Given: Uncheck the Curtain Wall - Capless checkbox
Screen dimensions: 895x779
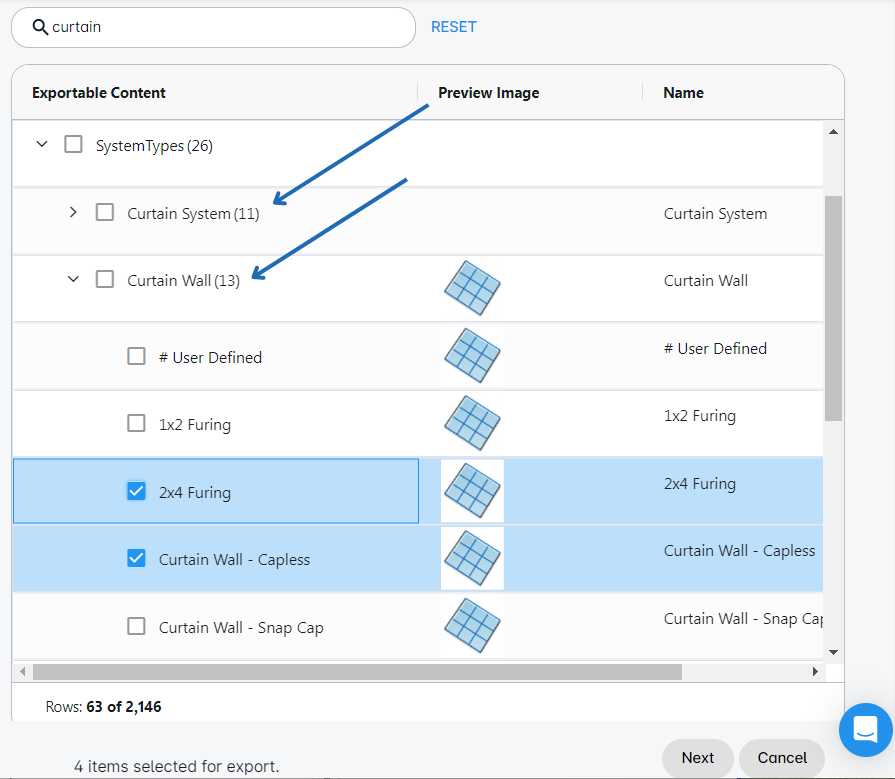Looking at the screenshot, I should point(137,559).
